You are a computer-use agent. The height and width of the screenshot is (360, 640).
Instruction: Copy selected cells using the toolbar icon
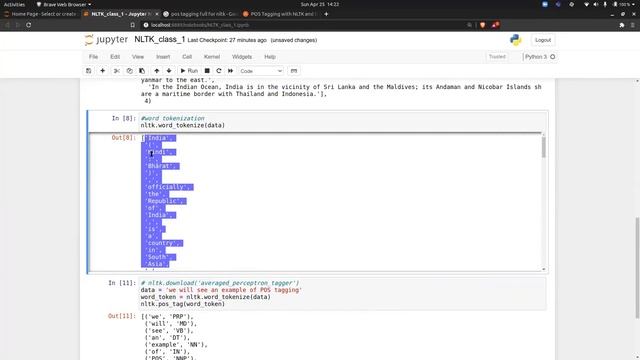pos(129,71)
